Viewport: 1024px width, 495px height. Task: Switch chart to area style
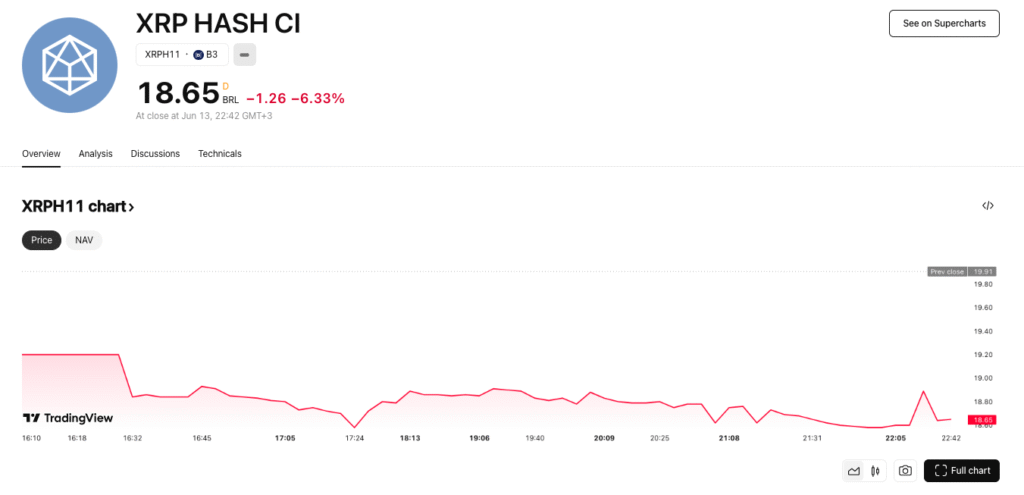tap(854, 471)
